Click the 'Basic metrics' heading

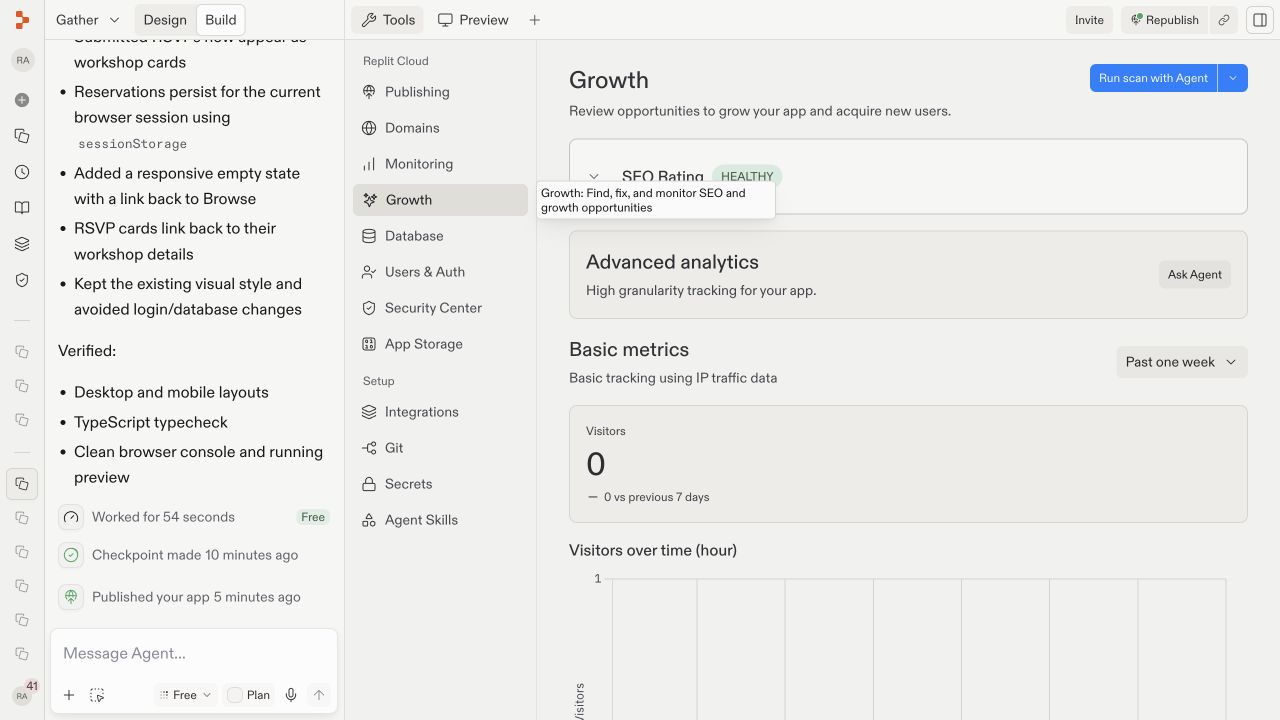click(x=629, y=350)
